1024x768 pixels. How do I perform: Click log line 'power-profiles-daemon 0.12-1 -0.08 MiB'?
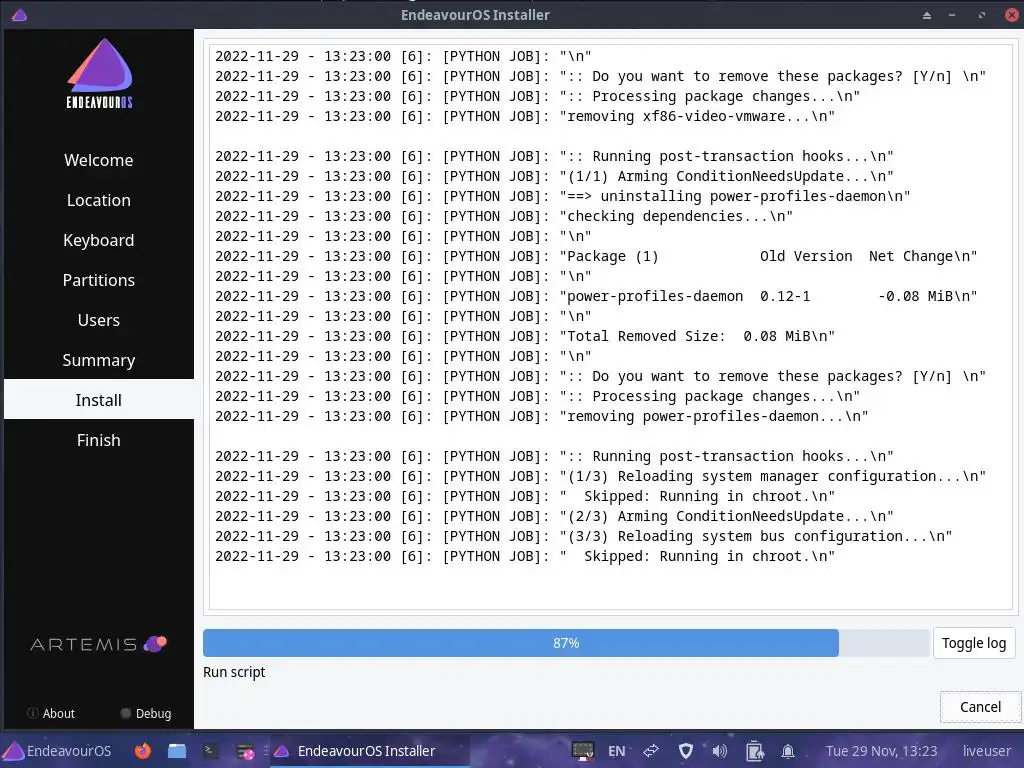pos(596,296)
